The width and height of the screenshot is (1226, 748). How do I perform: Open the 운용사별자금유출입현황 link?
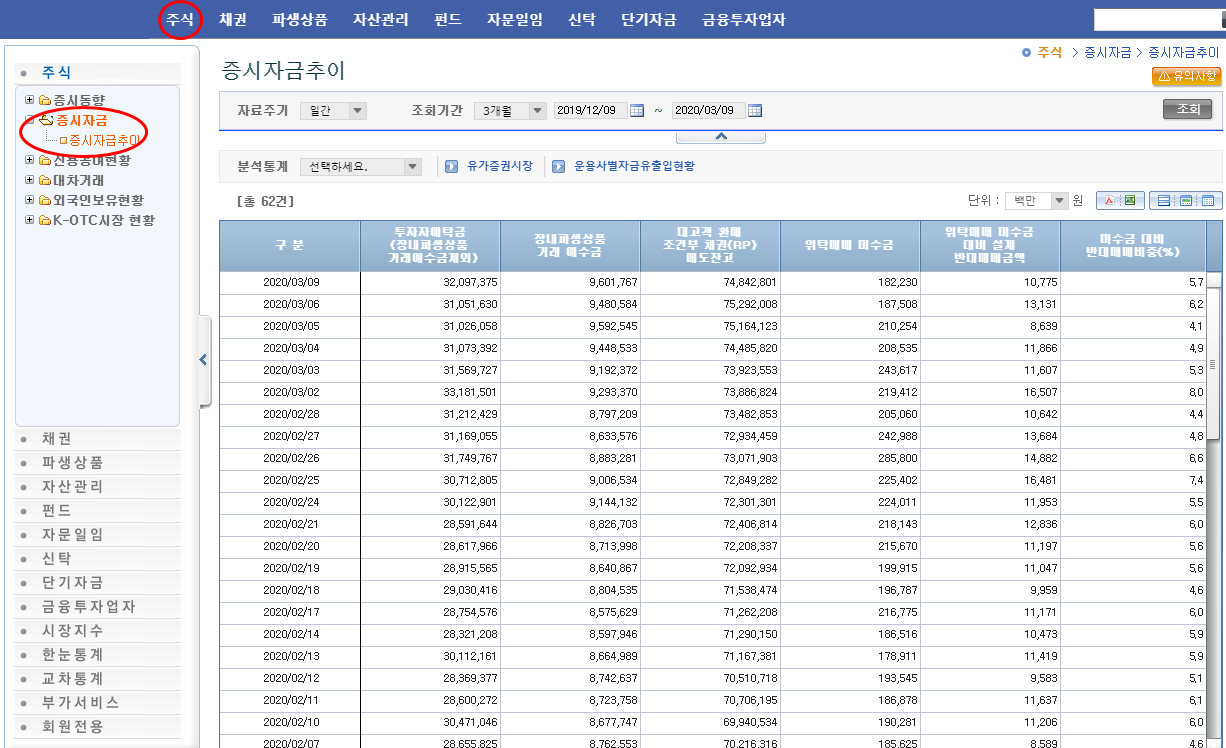[x=634, y=166]
